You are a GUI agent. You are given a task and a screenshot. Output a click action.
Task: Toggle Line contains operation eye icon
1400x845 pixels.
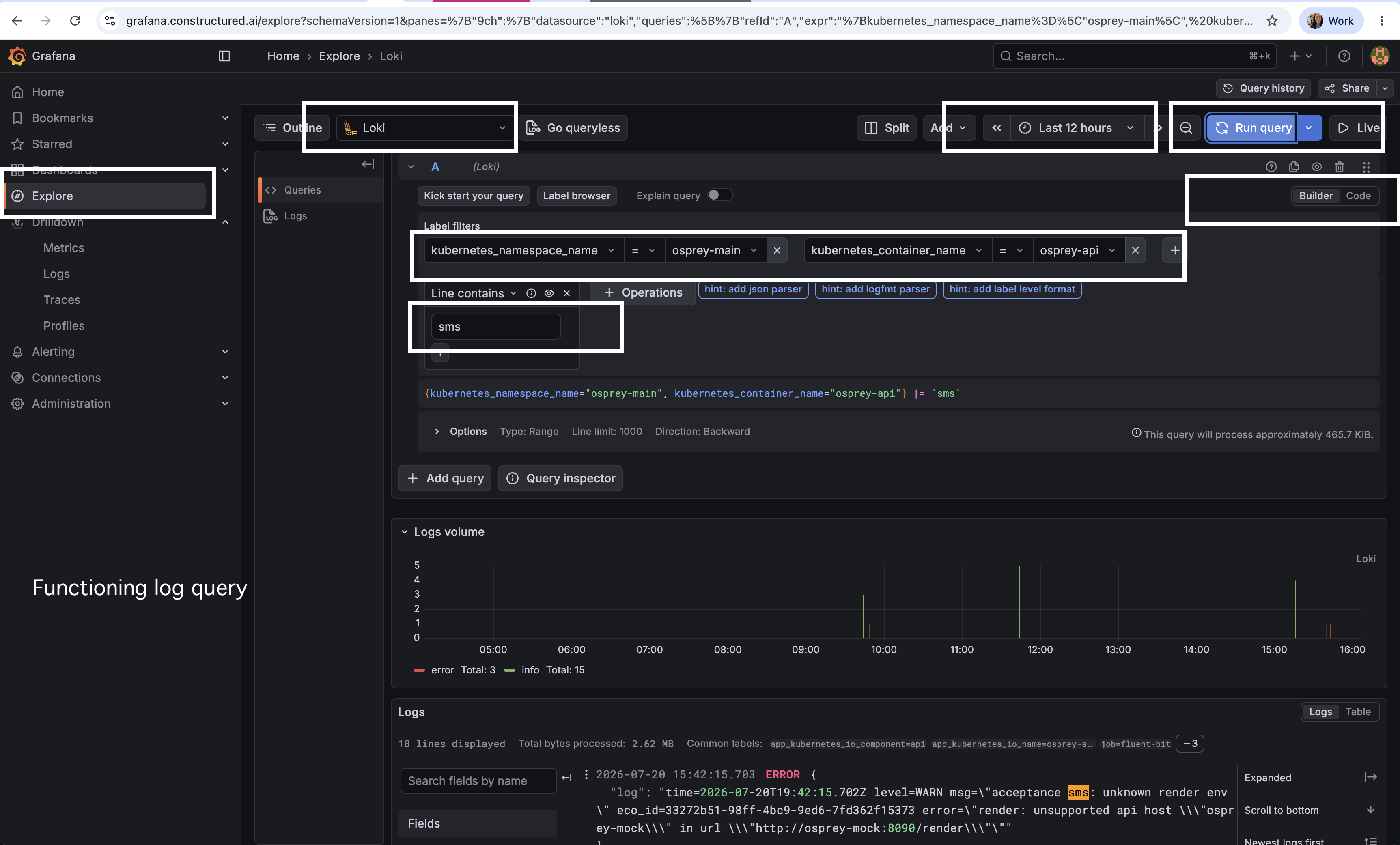coord(549,293)
